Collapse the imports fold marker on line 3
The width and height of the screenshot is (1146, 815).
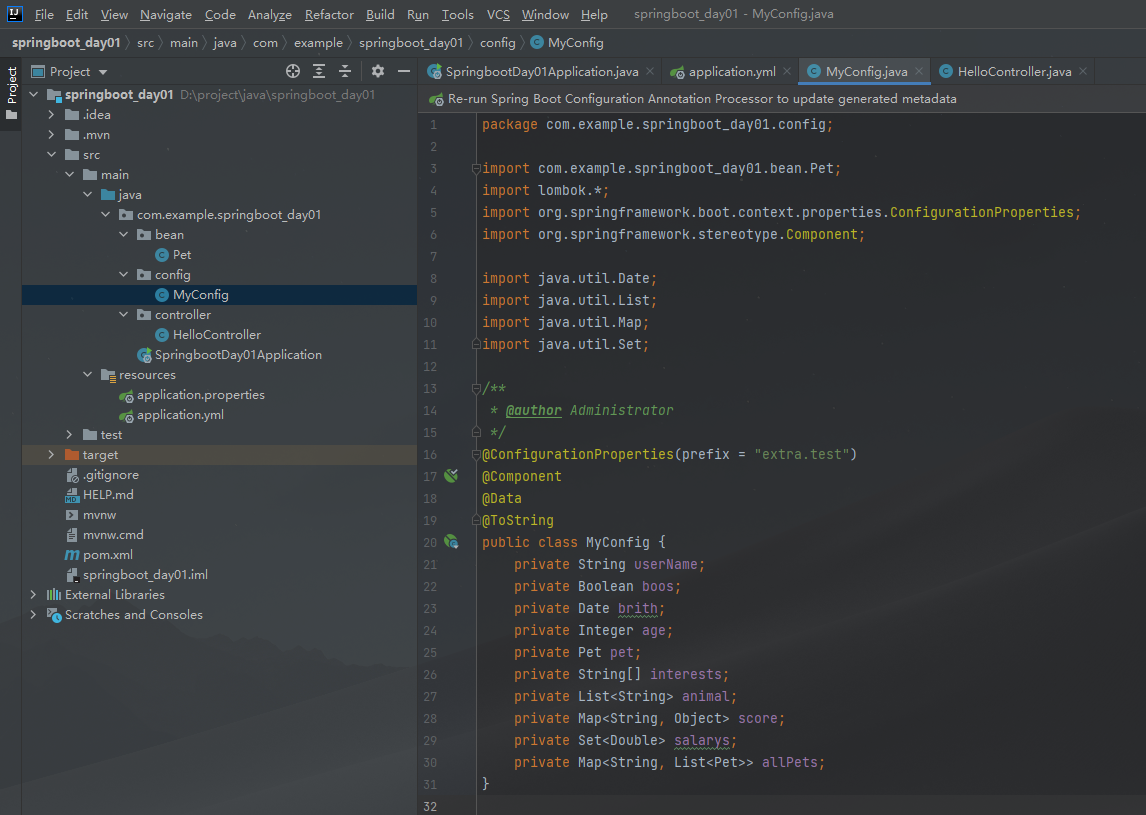point(477,169)
